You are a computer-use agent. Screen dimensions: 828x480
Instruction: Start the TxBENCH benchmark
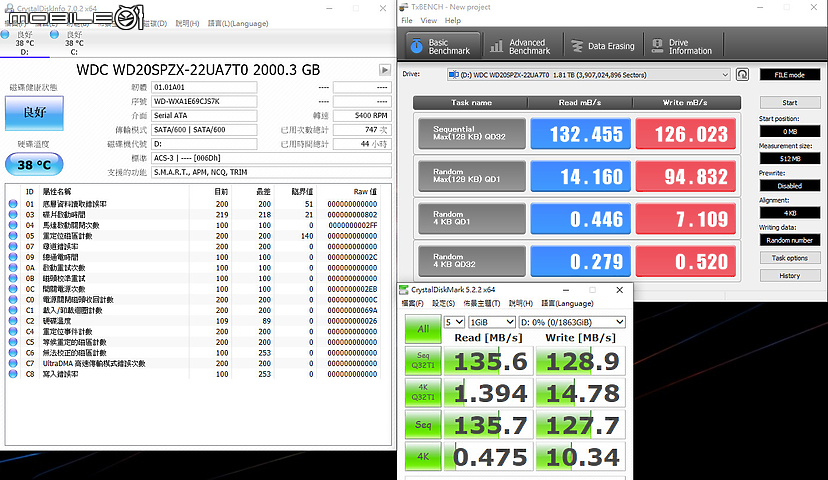(789, 102)
